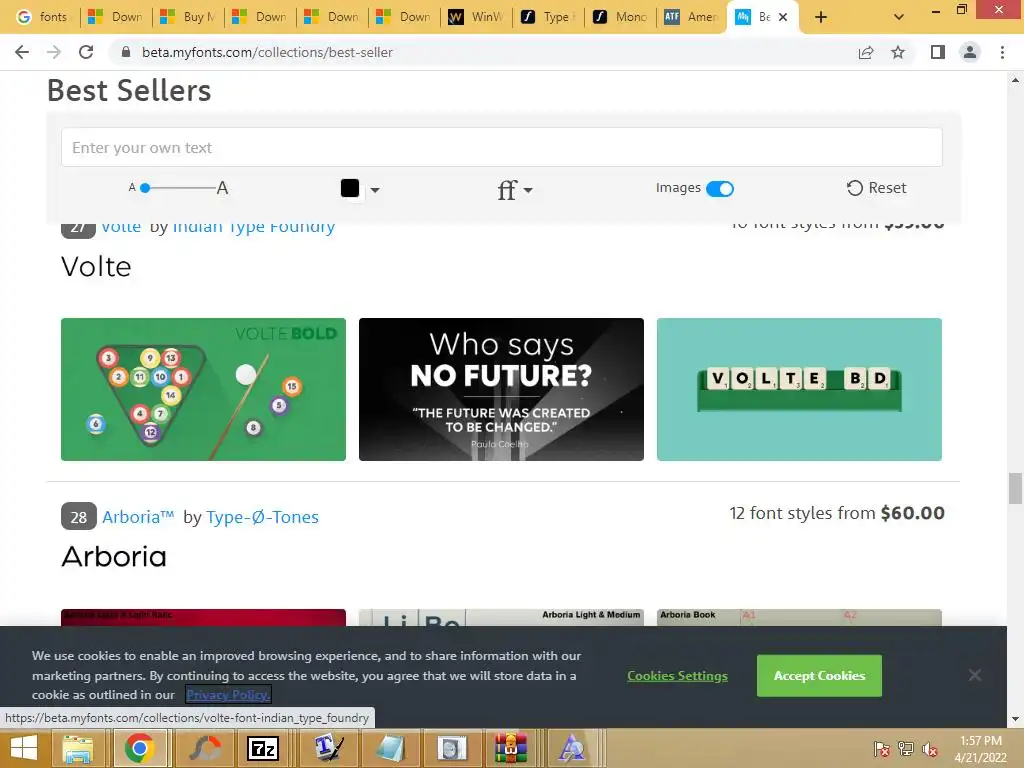Click the 12 font styles from $60.00 text

click(837, 513)
